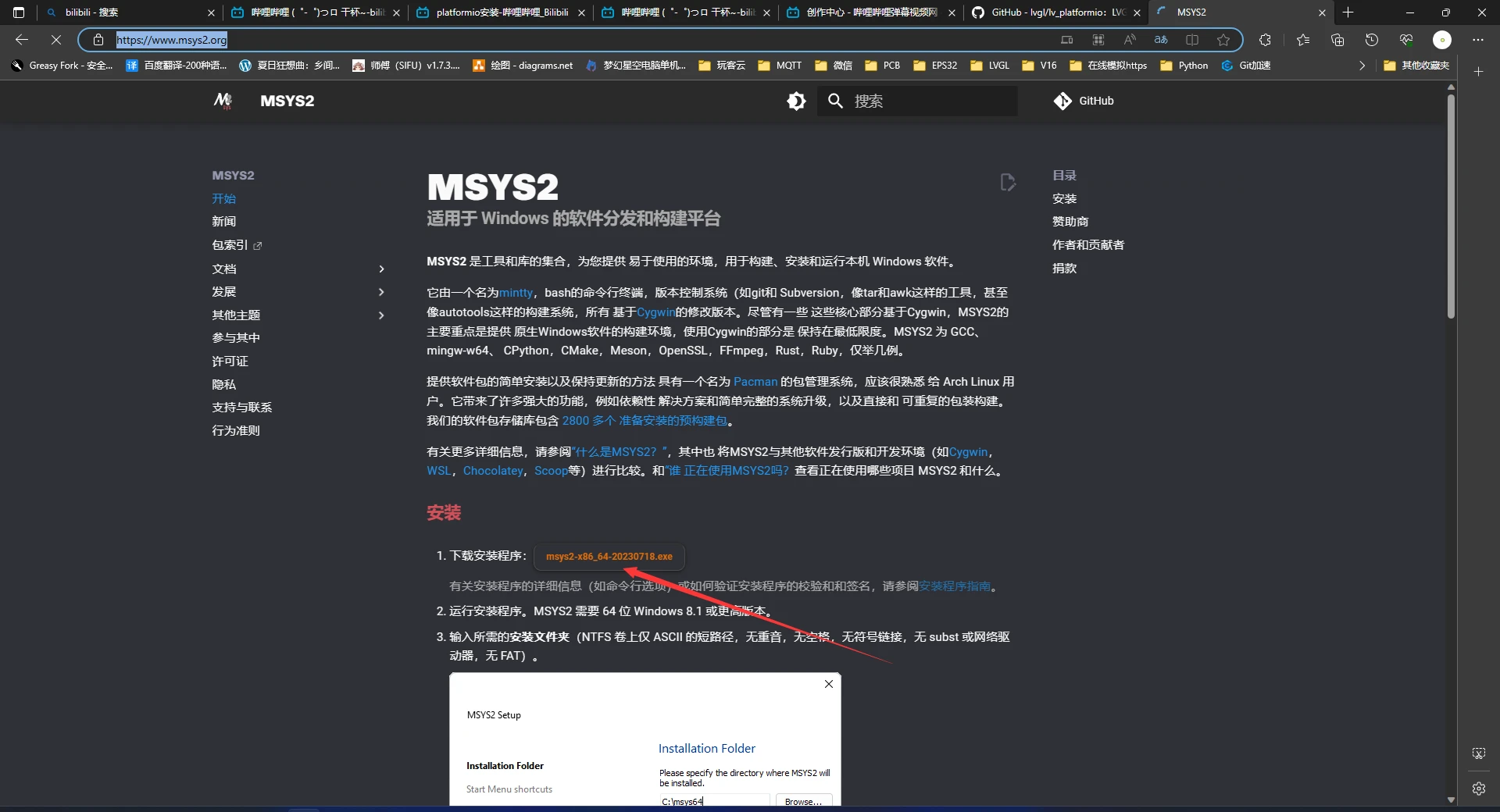
Task: Select 开始 in the left navigation
Action: (x=223, y=198)
